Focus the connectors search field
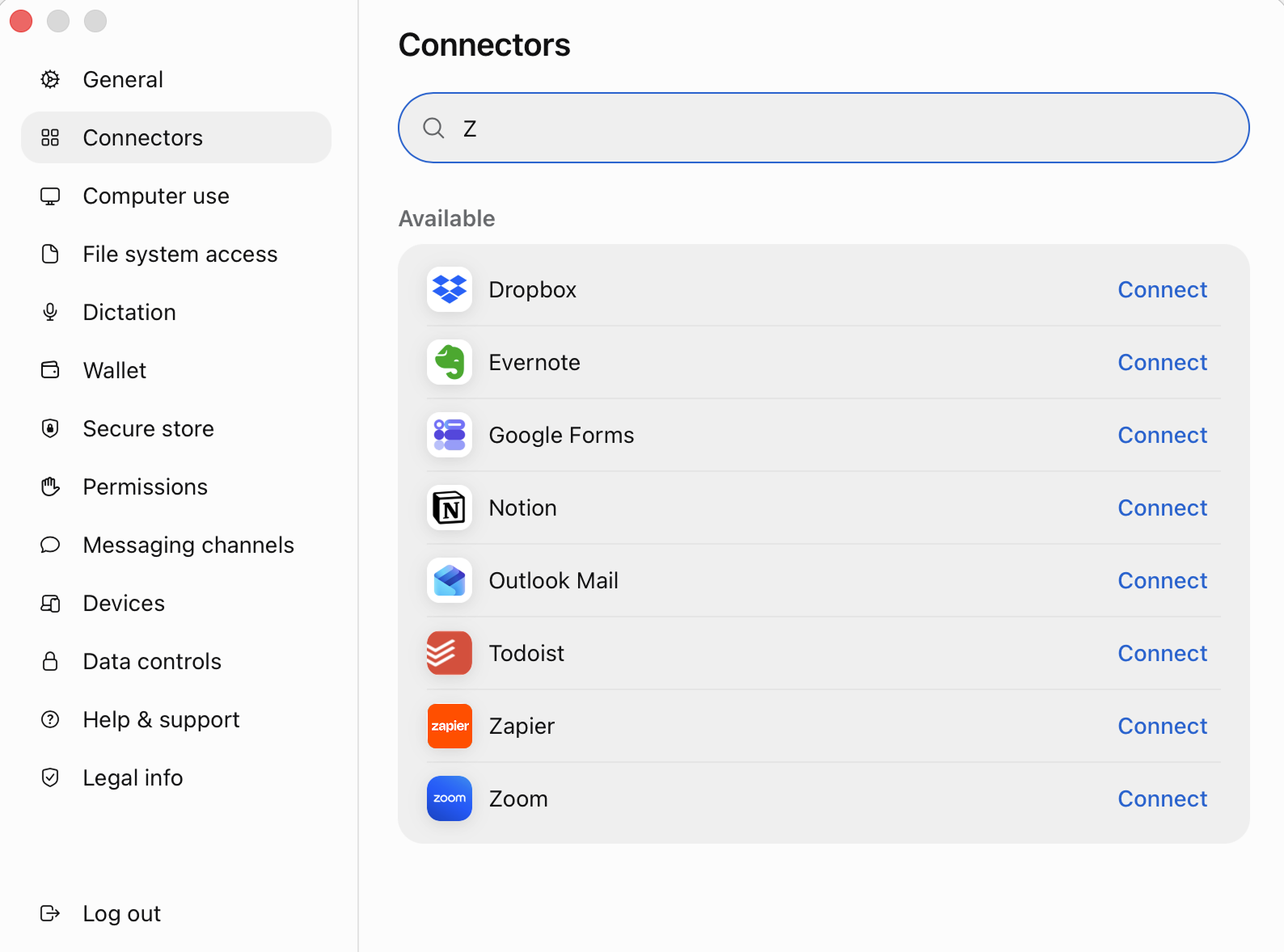Screen dimensions: 1284x952 tap(823, 128)
